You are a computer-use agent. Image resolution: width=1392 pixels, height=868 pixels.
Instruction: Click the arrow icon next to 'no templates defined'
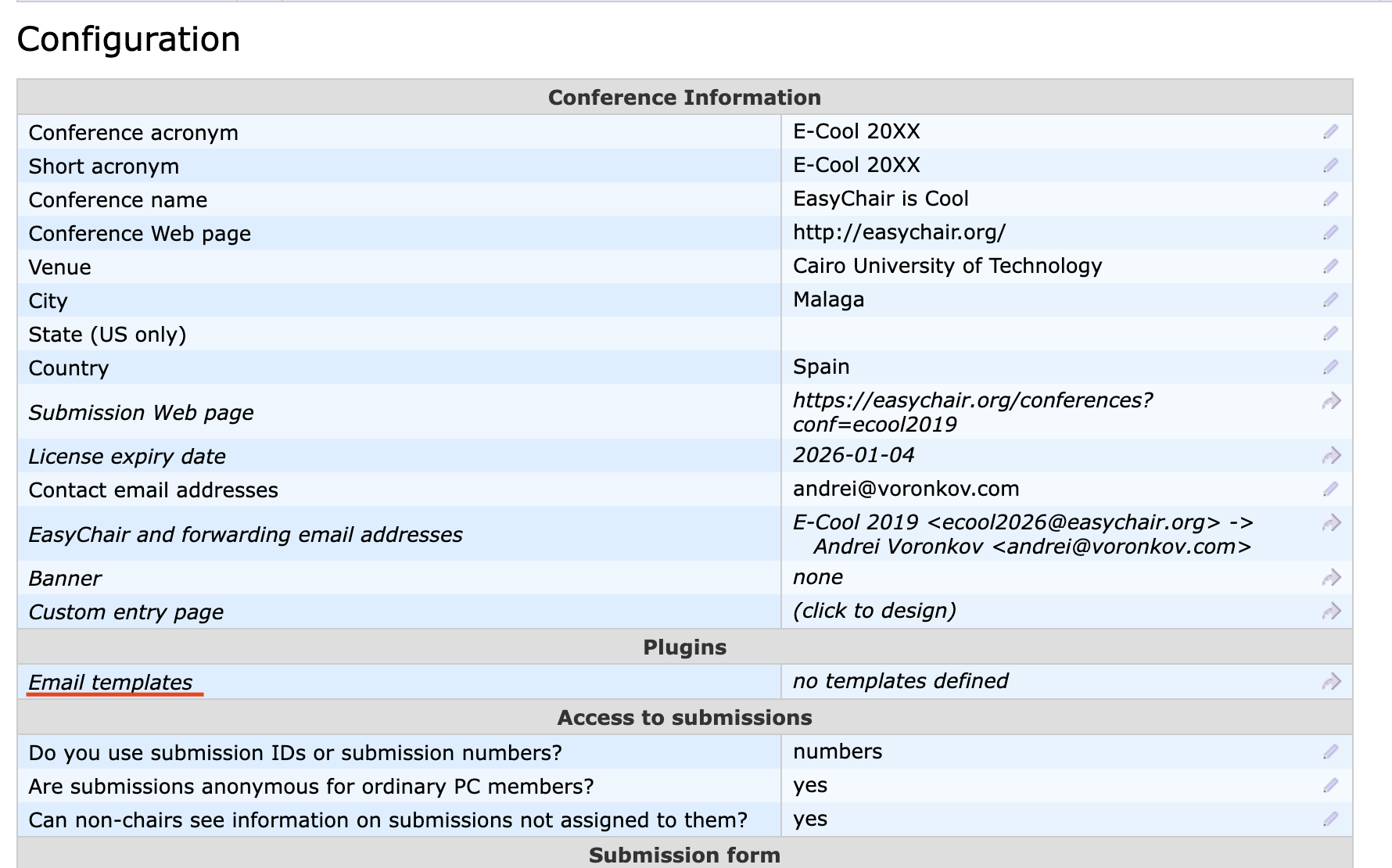[1331, 682]
